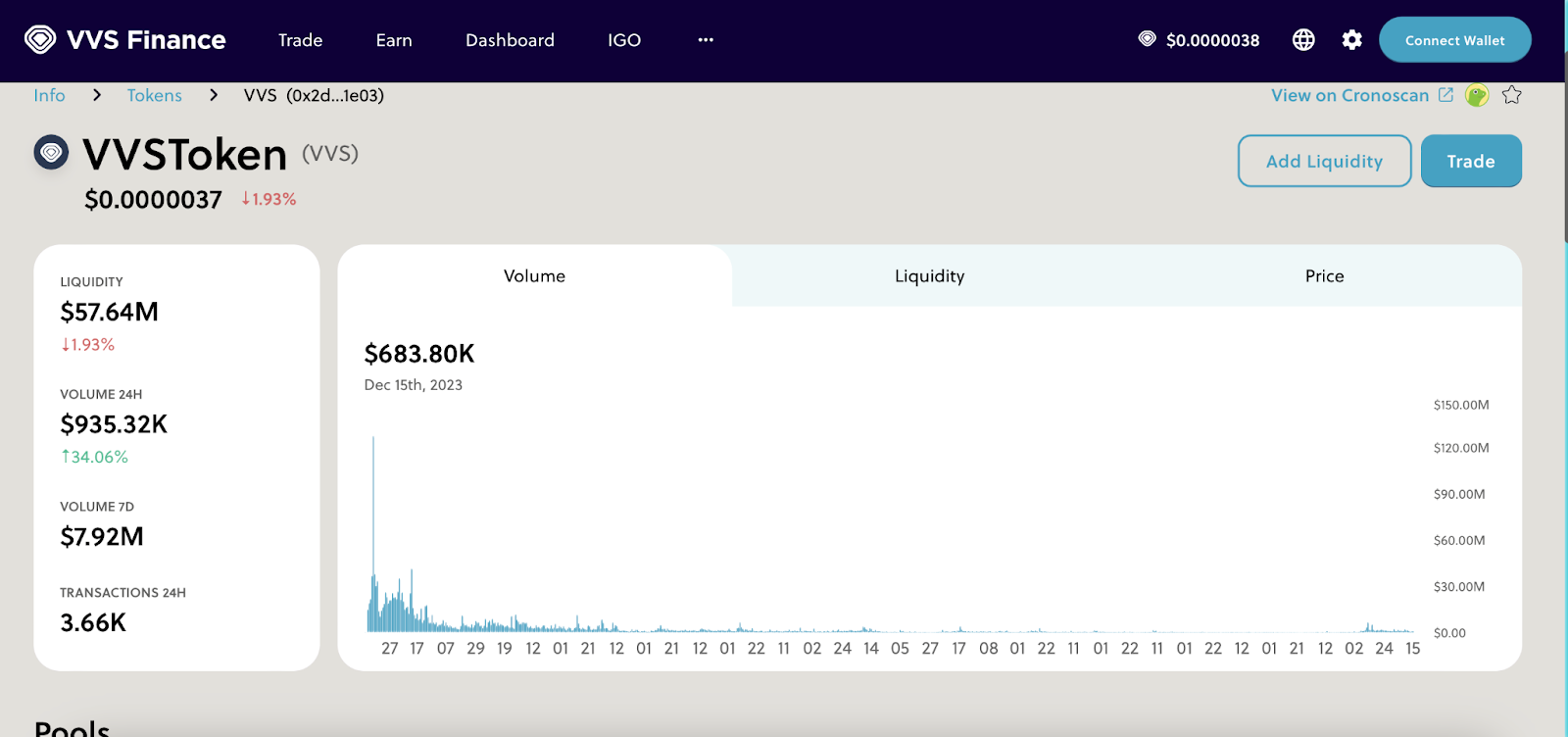Click the blue Trade button

[1471, 161]
